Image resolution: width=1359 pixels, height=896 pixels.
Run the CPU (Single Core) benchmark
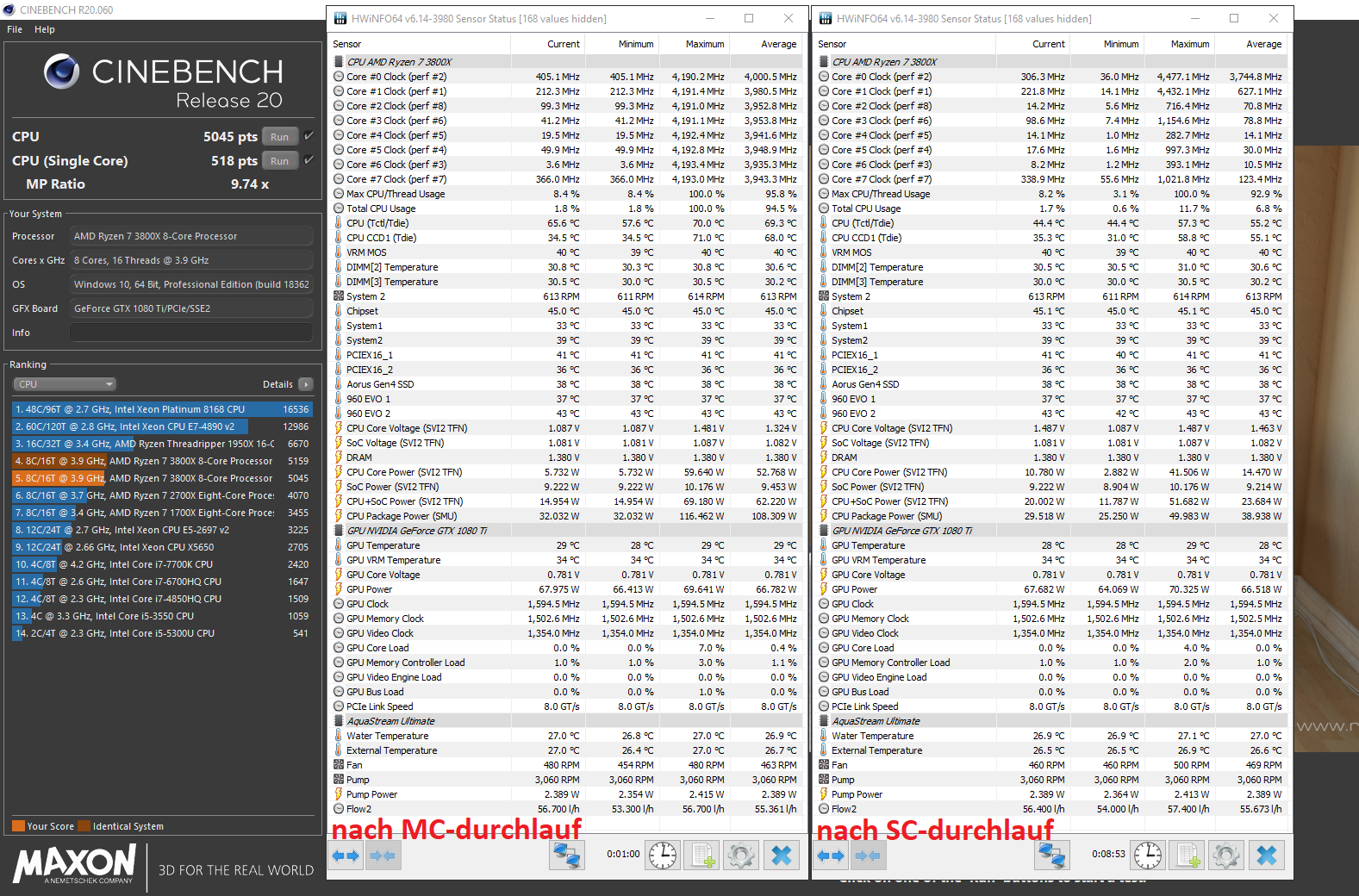(x=280, y=160)
